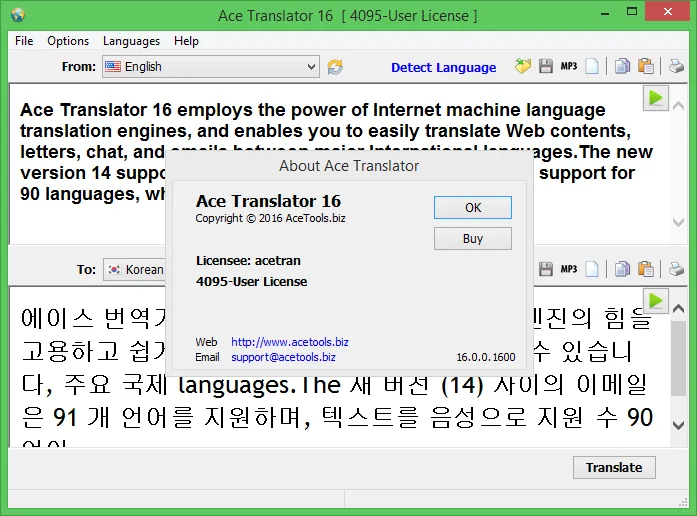Open the Languages menu
The height and width of the screenshot is (516, 697).
131,41
